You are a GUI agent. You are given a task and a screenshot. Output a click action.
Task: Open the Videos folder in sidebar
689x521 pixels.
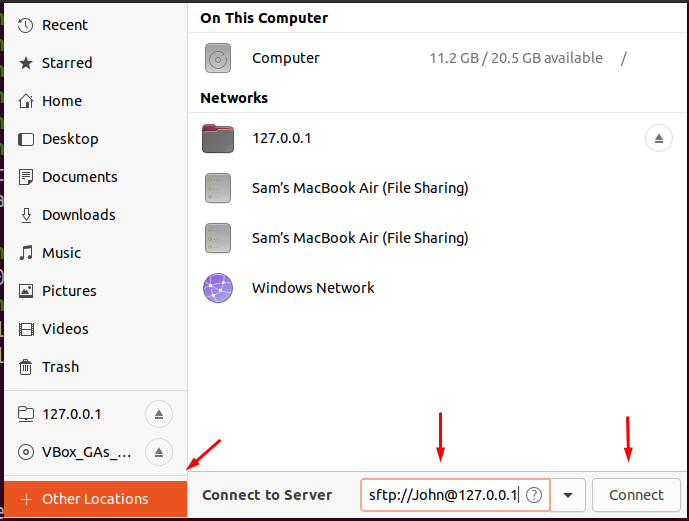tap(95, 329)
